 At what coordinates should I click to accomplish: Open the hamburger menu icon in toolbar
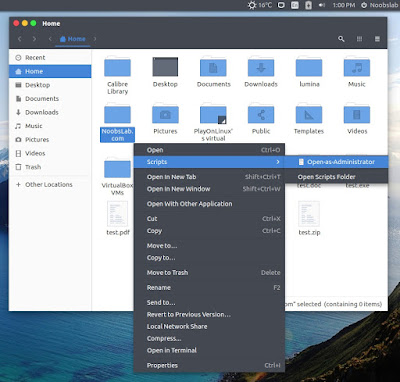click(377, 39)
